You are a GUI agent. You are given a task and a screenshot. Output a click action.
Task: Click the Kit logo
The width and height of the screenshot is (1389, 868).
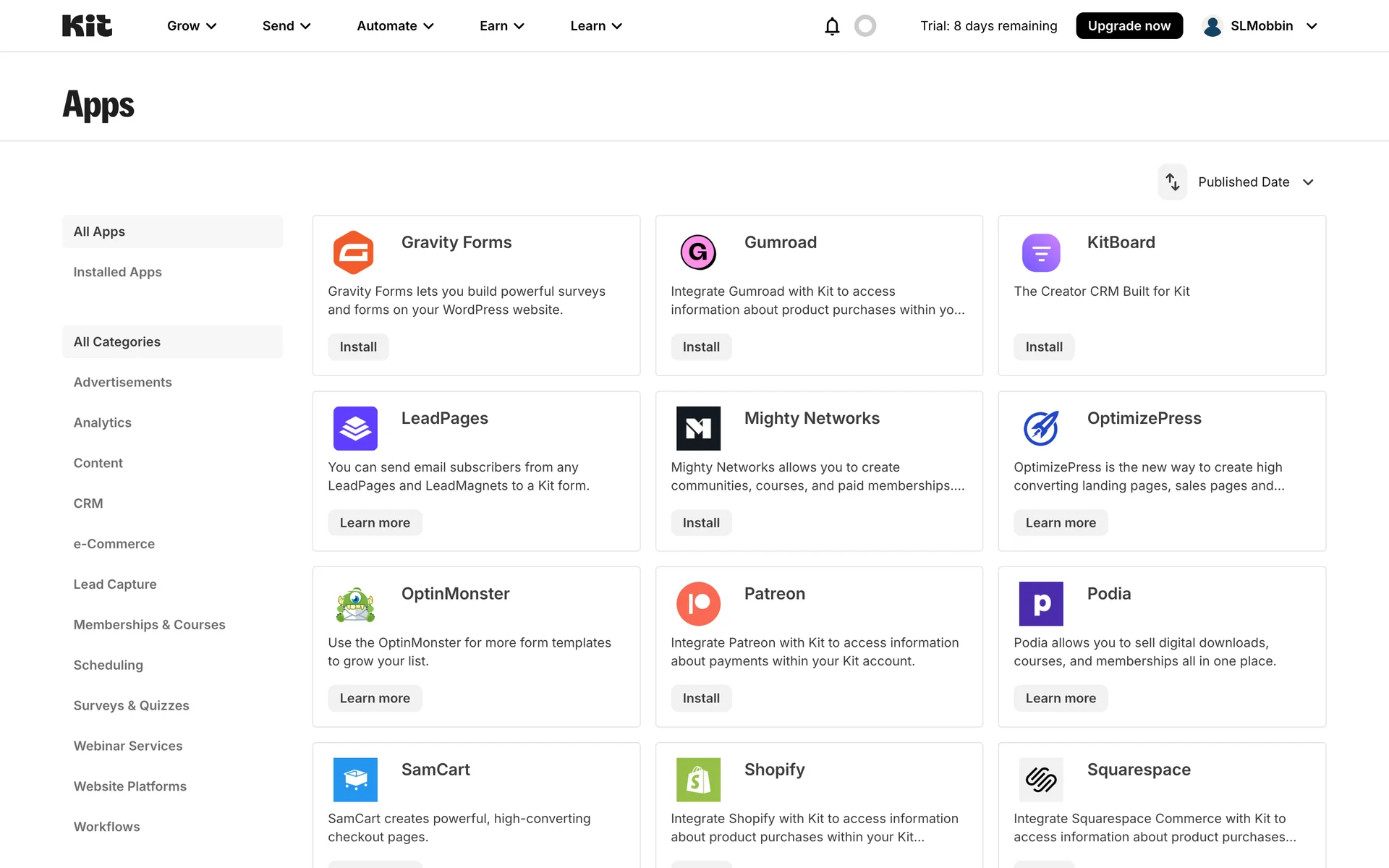coord(87,26)
